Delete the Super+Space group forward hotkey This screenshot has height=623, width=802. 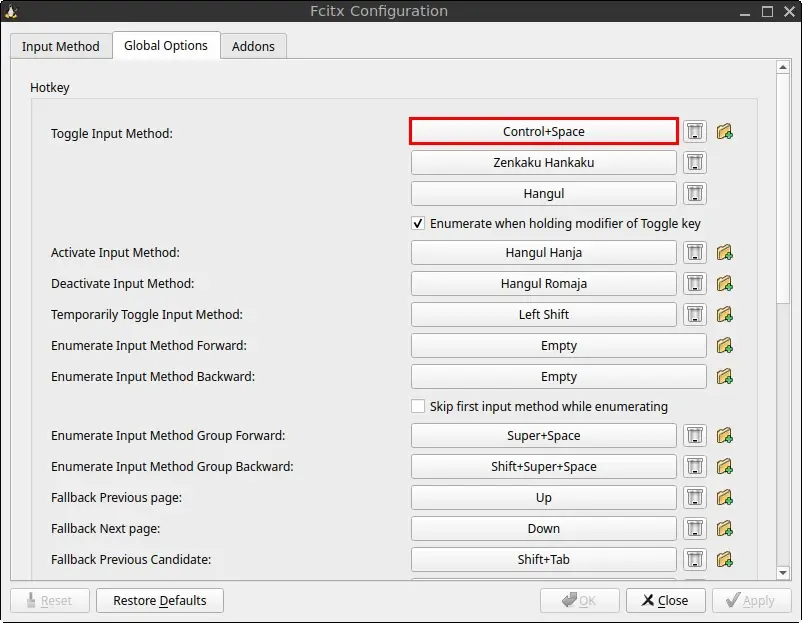695,435
